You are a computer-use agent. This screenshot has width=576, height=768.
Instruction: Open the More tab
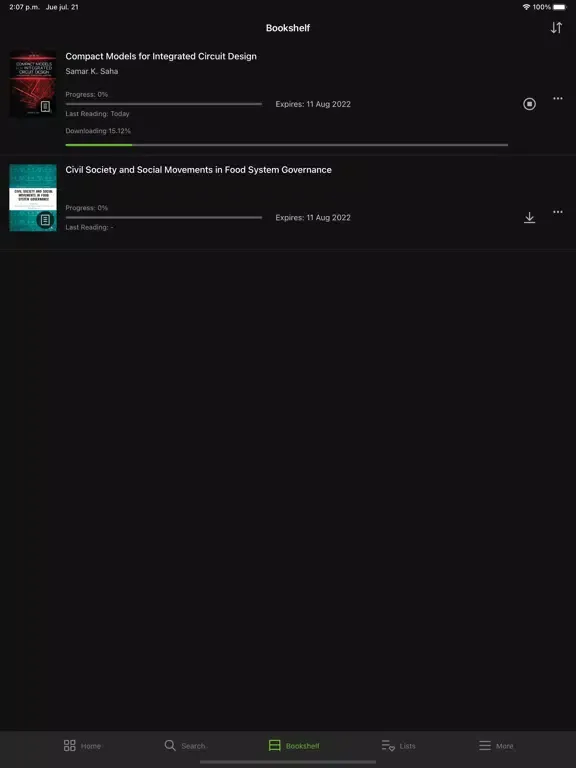click(x=496, y=745)
